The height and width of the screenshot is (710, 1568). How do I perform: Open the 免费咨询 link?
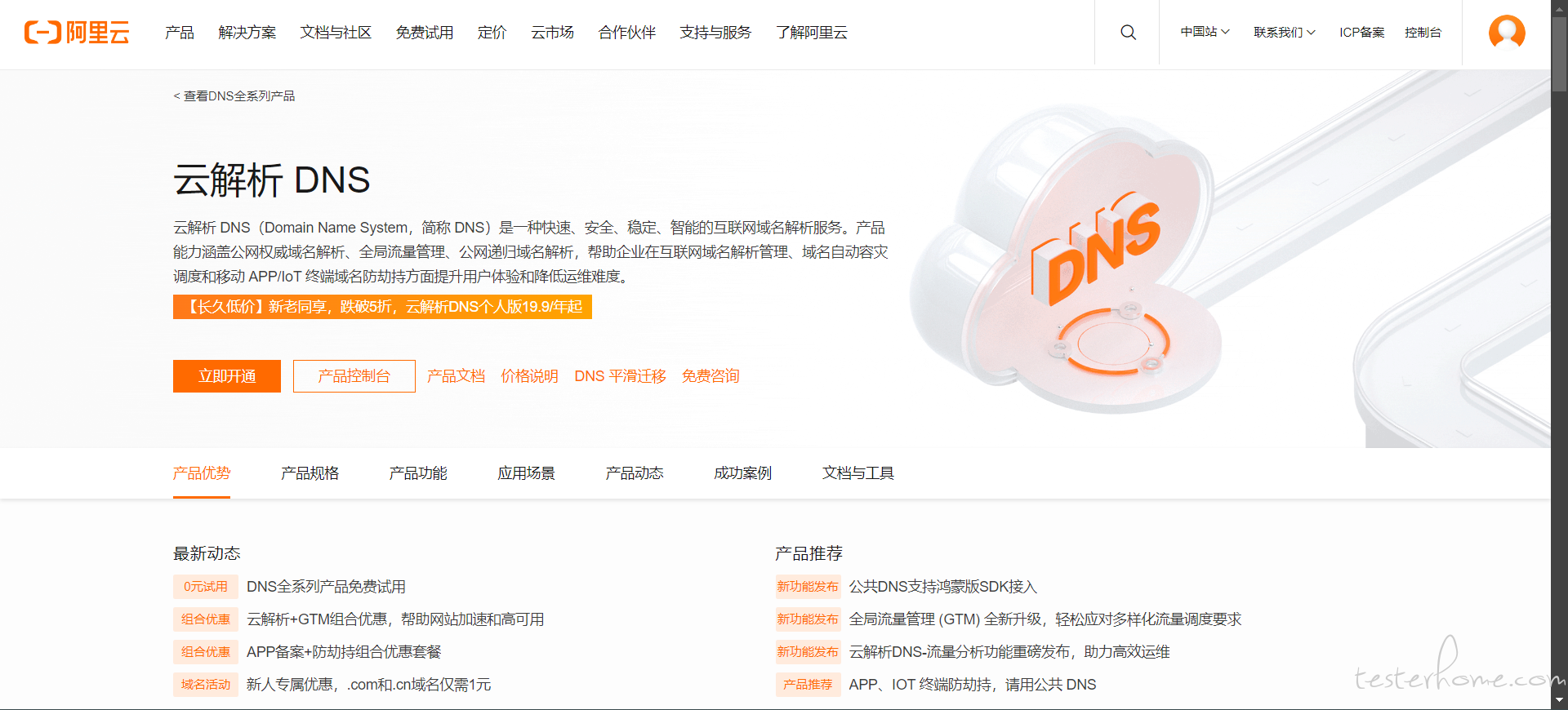point(710,376)
